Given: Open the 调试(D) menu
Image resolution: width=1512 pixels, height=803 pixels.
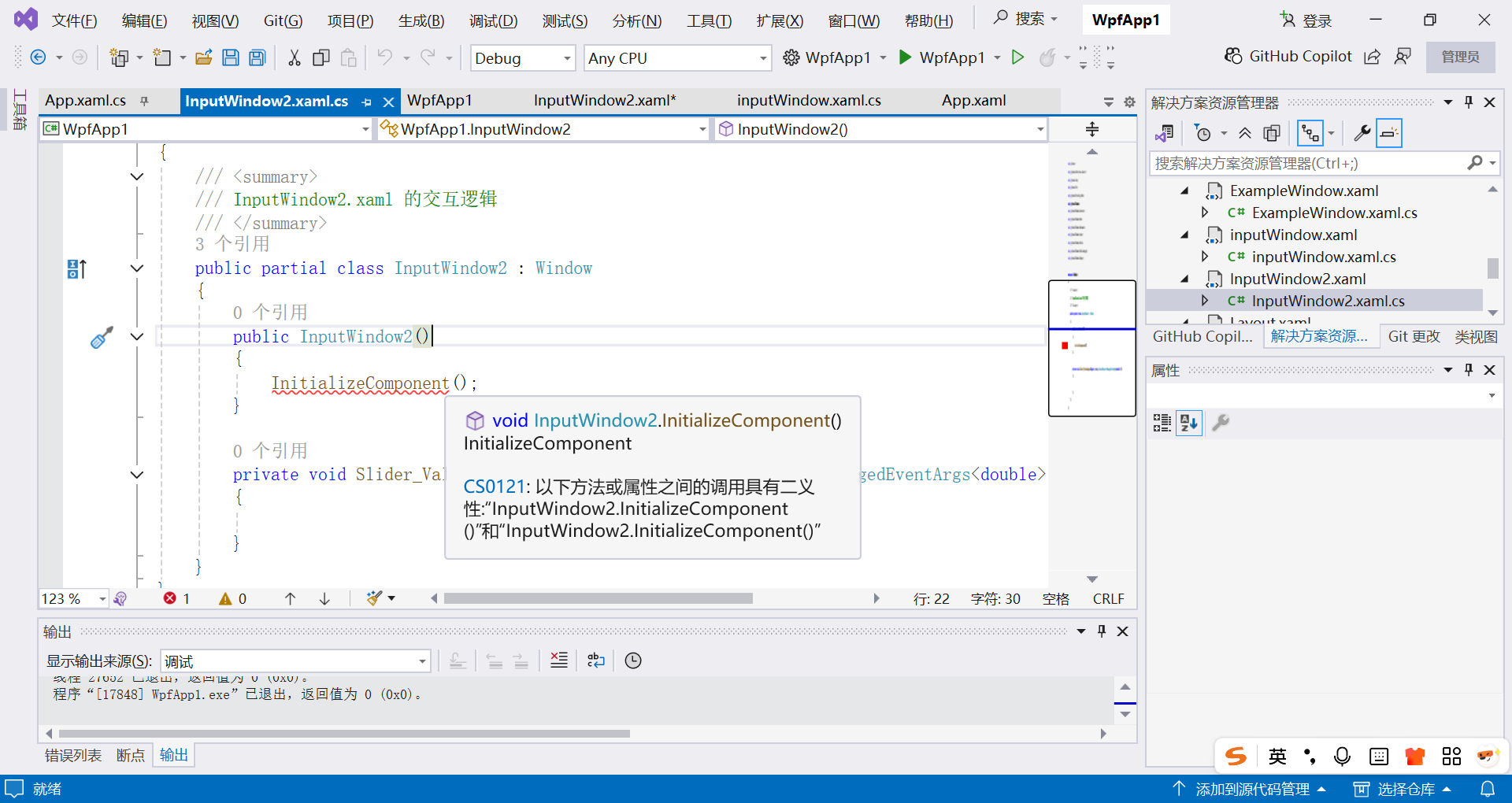Looking at the screenshot, I should 493,20.
